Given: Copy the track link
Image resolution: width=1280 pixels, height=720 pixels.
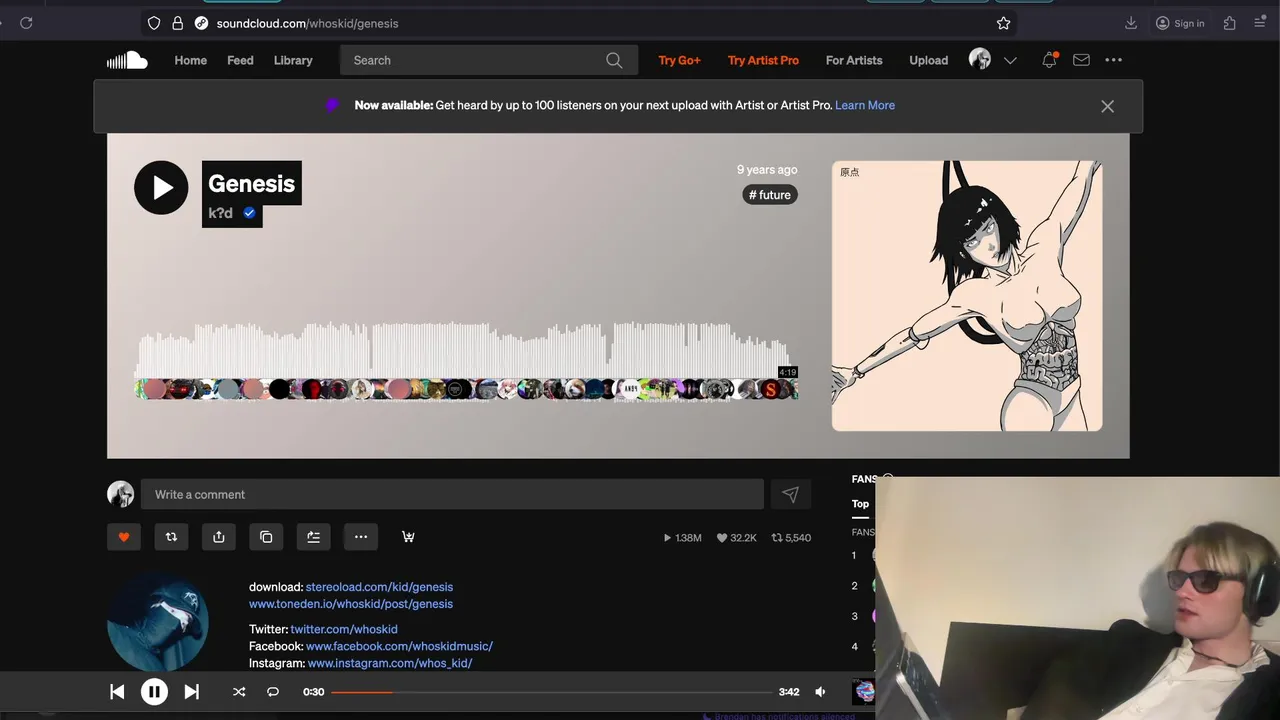Looking at the screenshot, I should point(266,537).
